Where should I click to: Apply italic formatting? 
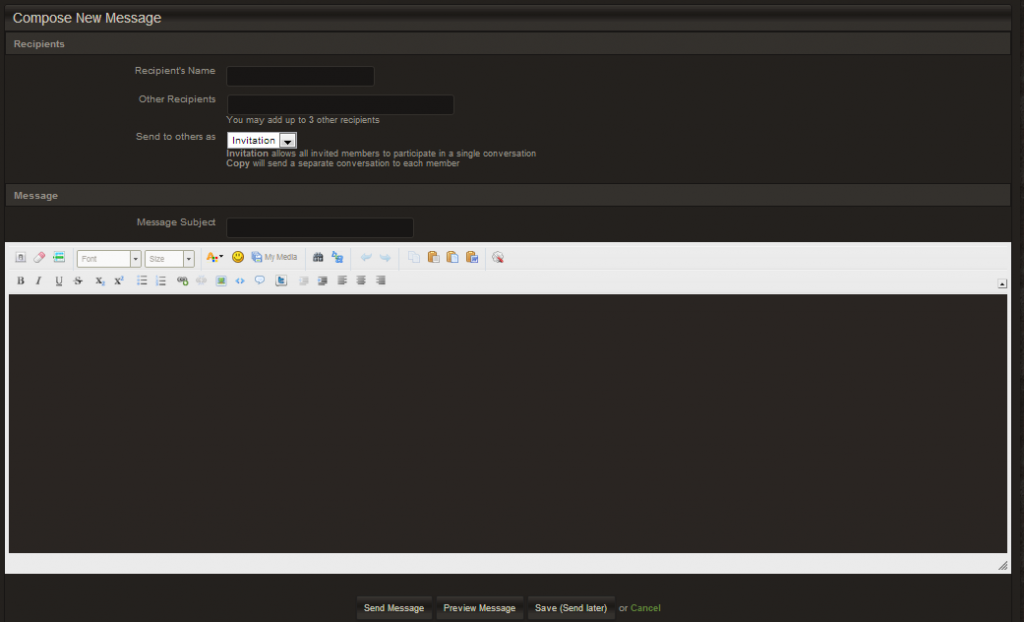[x=39, y=281]
